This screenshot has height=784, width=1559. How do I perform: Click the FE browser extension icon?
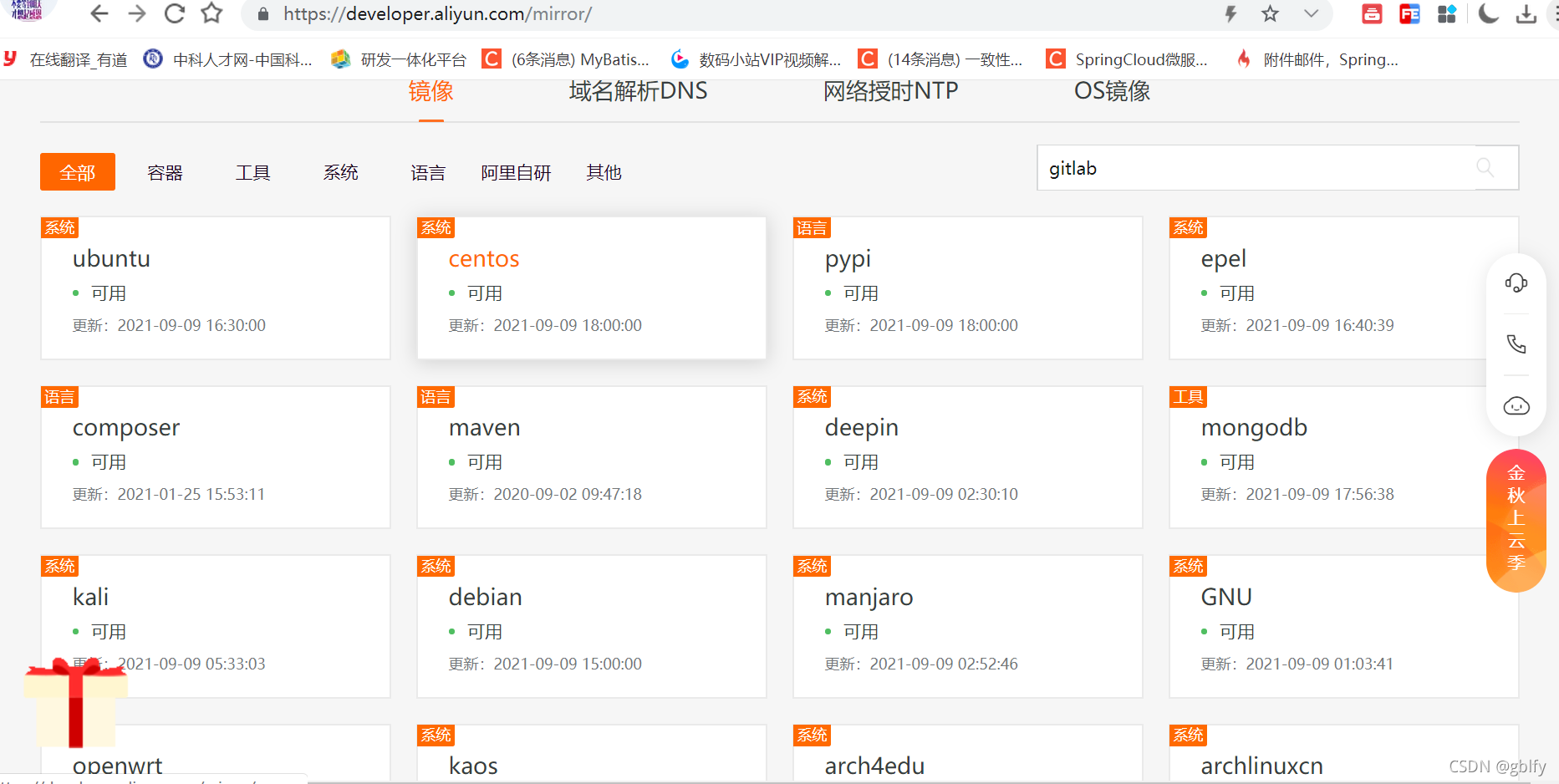pyautogui.click(x=1409, y=14)
